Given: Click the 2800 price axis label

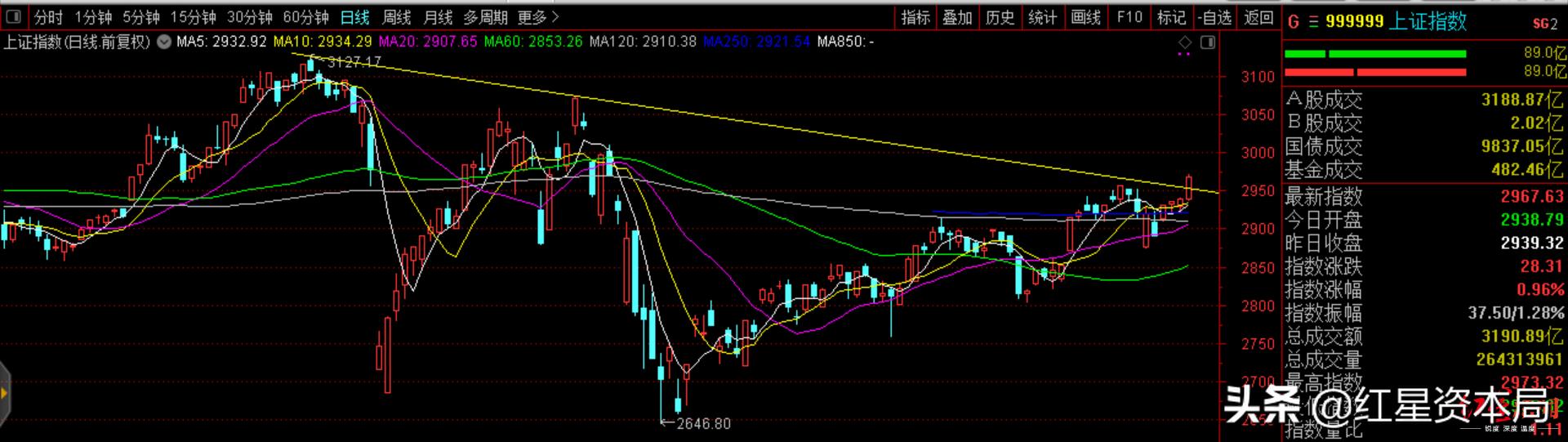Looking at the screenshot, I should point(1258,306).
